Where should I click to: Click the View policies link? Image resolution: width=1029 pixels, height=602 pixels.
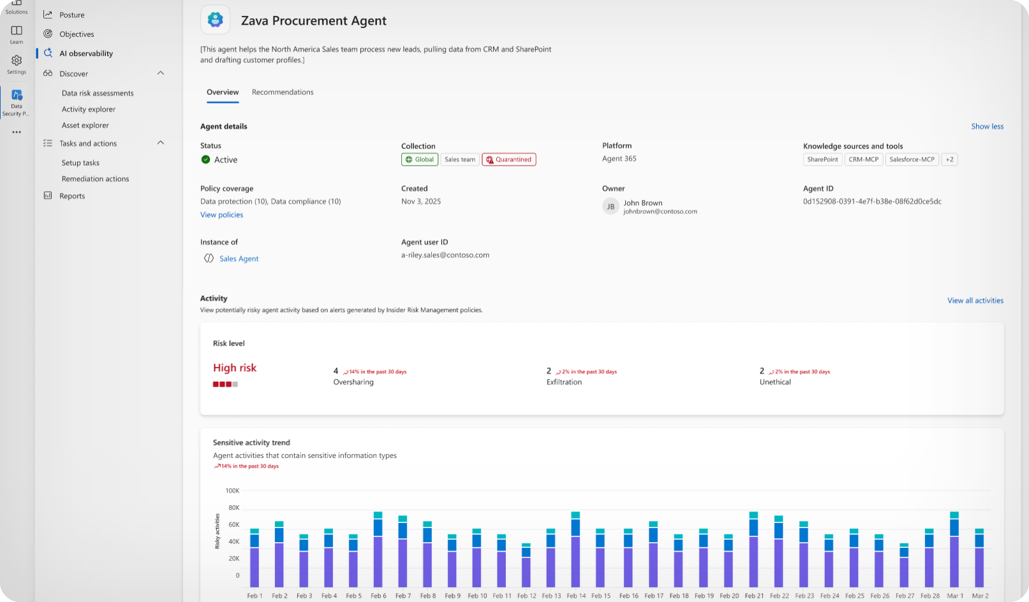(221, 215)
